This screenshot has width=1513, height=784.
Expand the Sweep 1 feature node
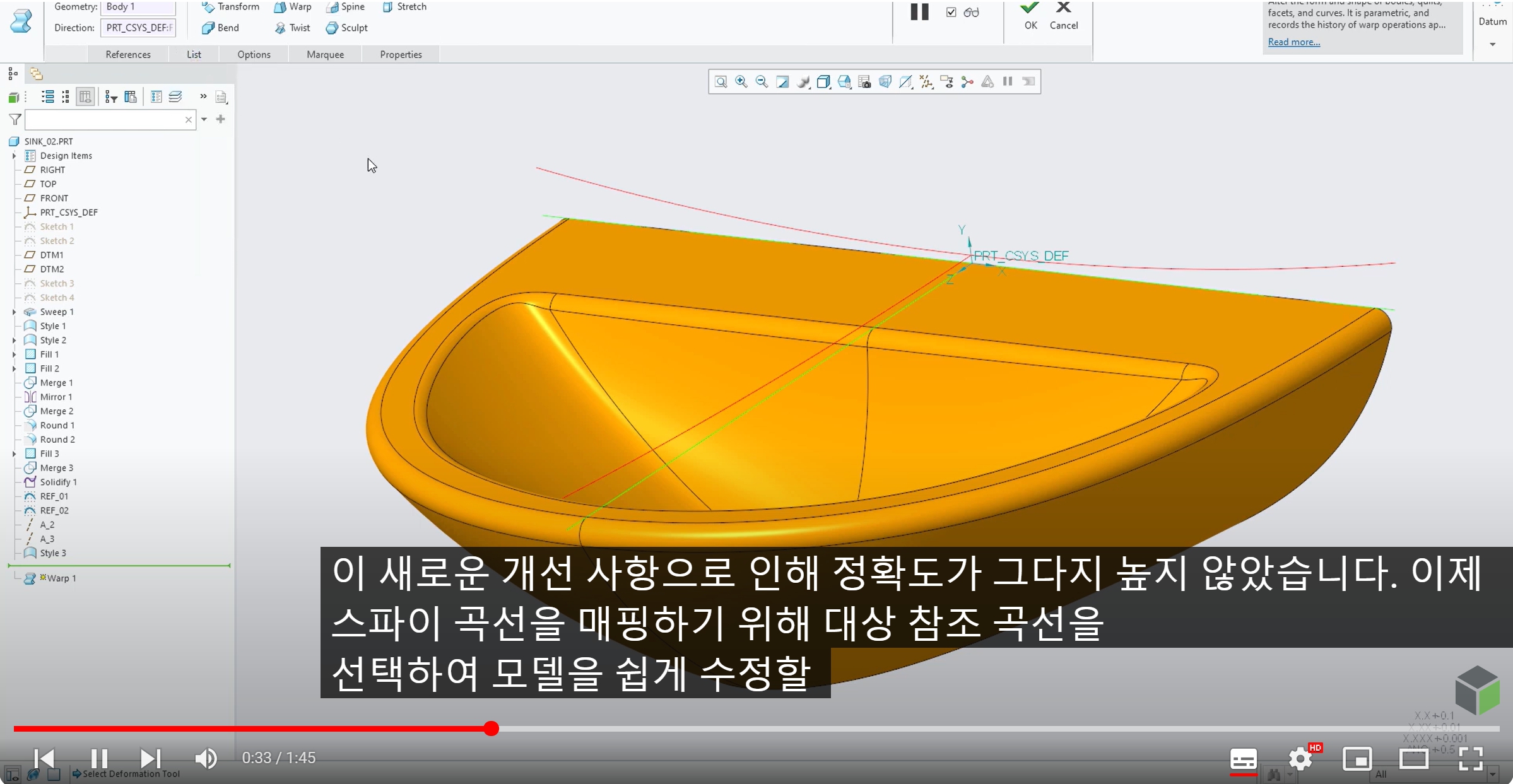14,312
